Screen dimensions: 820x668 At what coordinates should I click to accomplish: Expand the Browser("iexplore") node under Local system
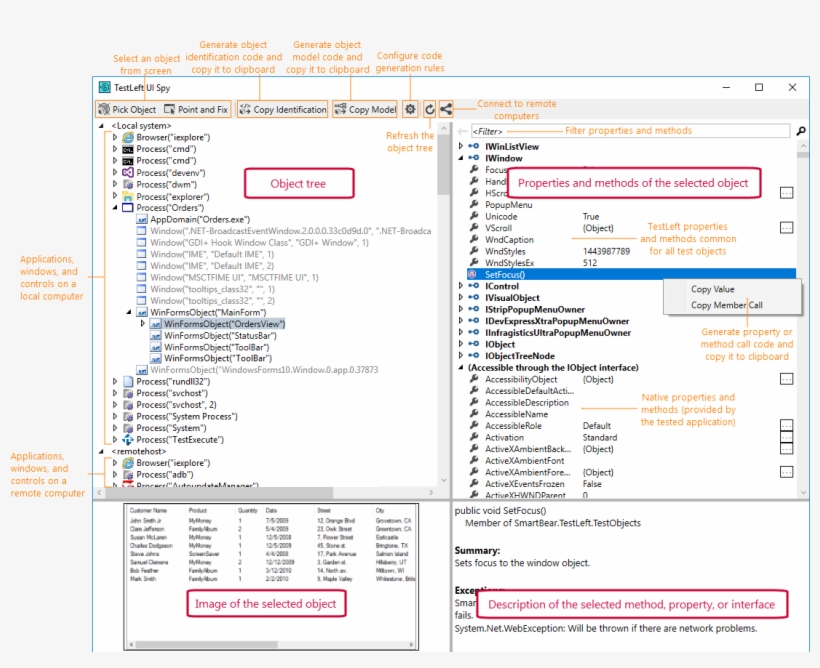(x=115, y=138)
